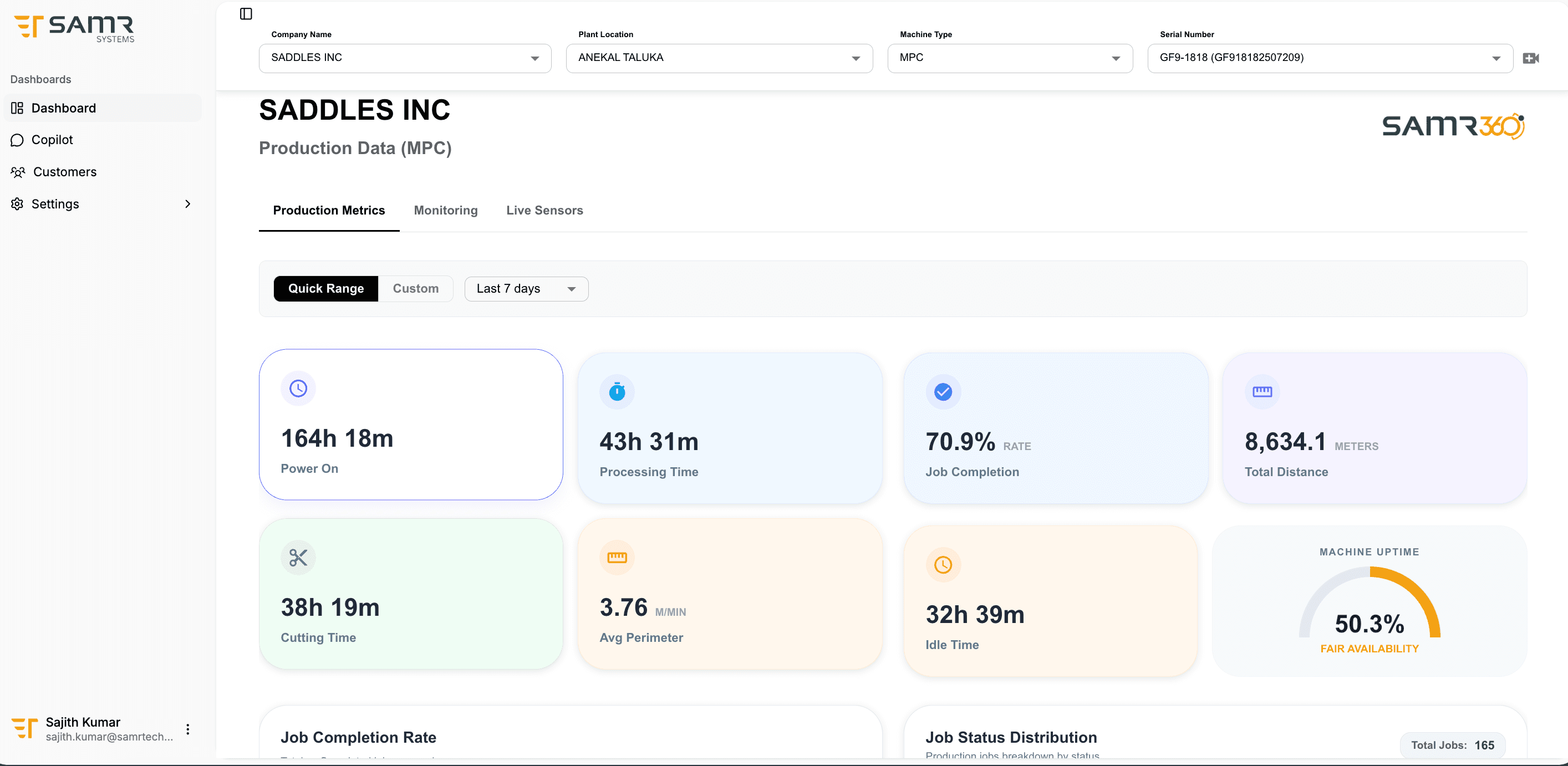Toggle the sidebar panel icon
The image size is (1568, 766).
click(246, 13)
